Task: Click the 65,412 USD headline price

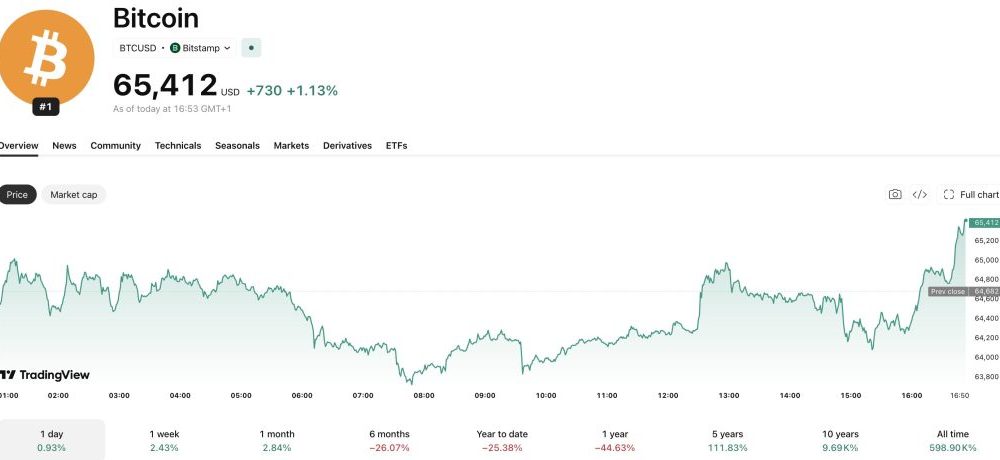Action: 177,85
